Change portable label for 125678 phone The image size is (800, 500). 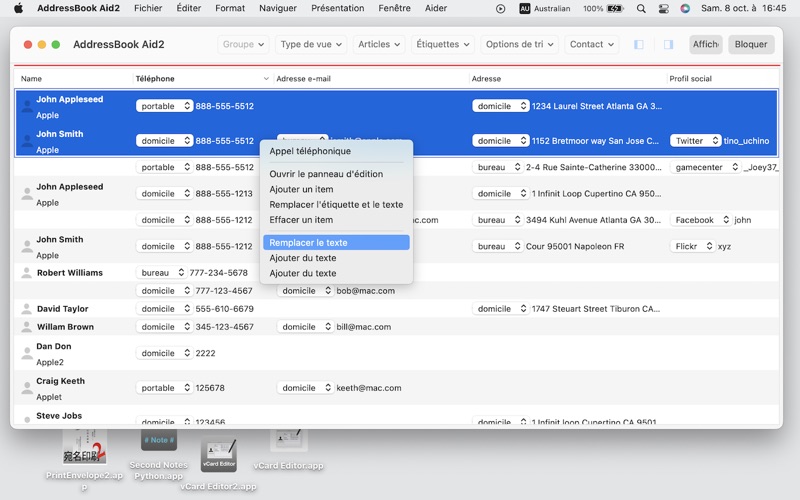coord(164,388)
